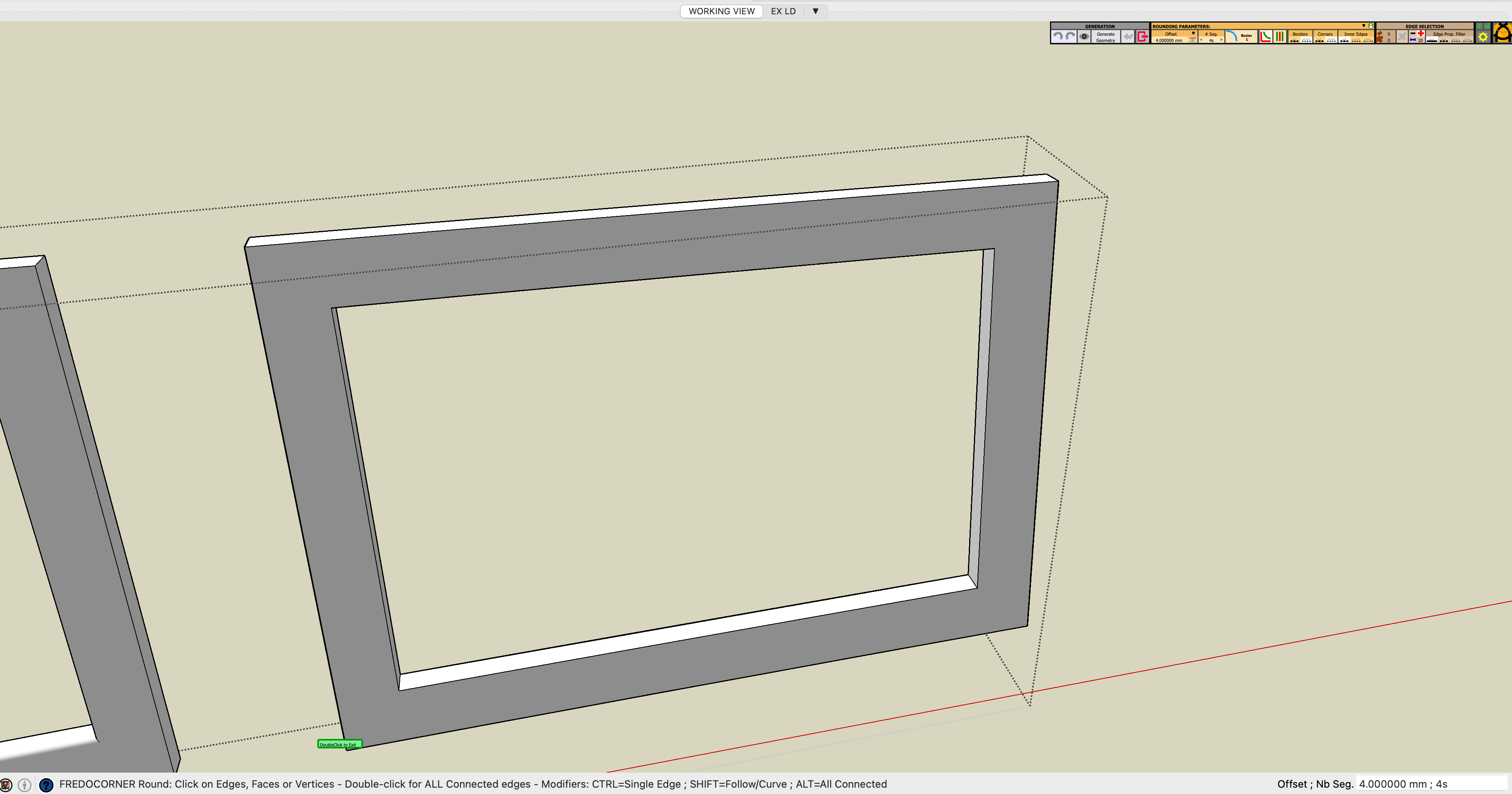Screen dimensions: 1512x794
Task: Open the Offset mode dropdown arrow
Action: [x=1193, y=33]
